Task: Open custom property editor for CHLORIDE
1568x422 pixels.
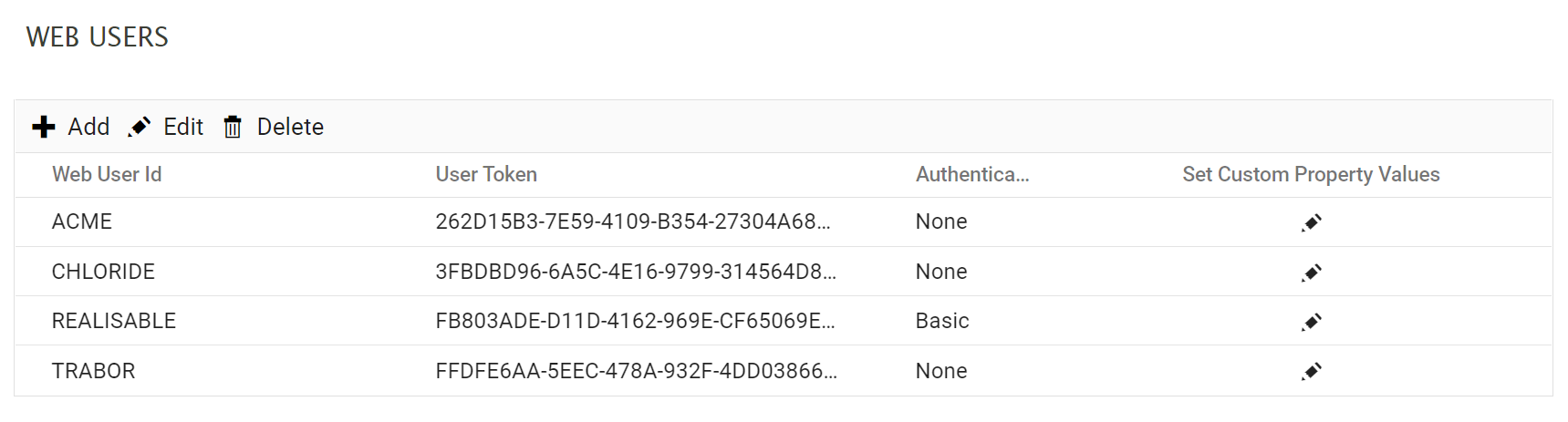Action: point(1311,273)
